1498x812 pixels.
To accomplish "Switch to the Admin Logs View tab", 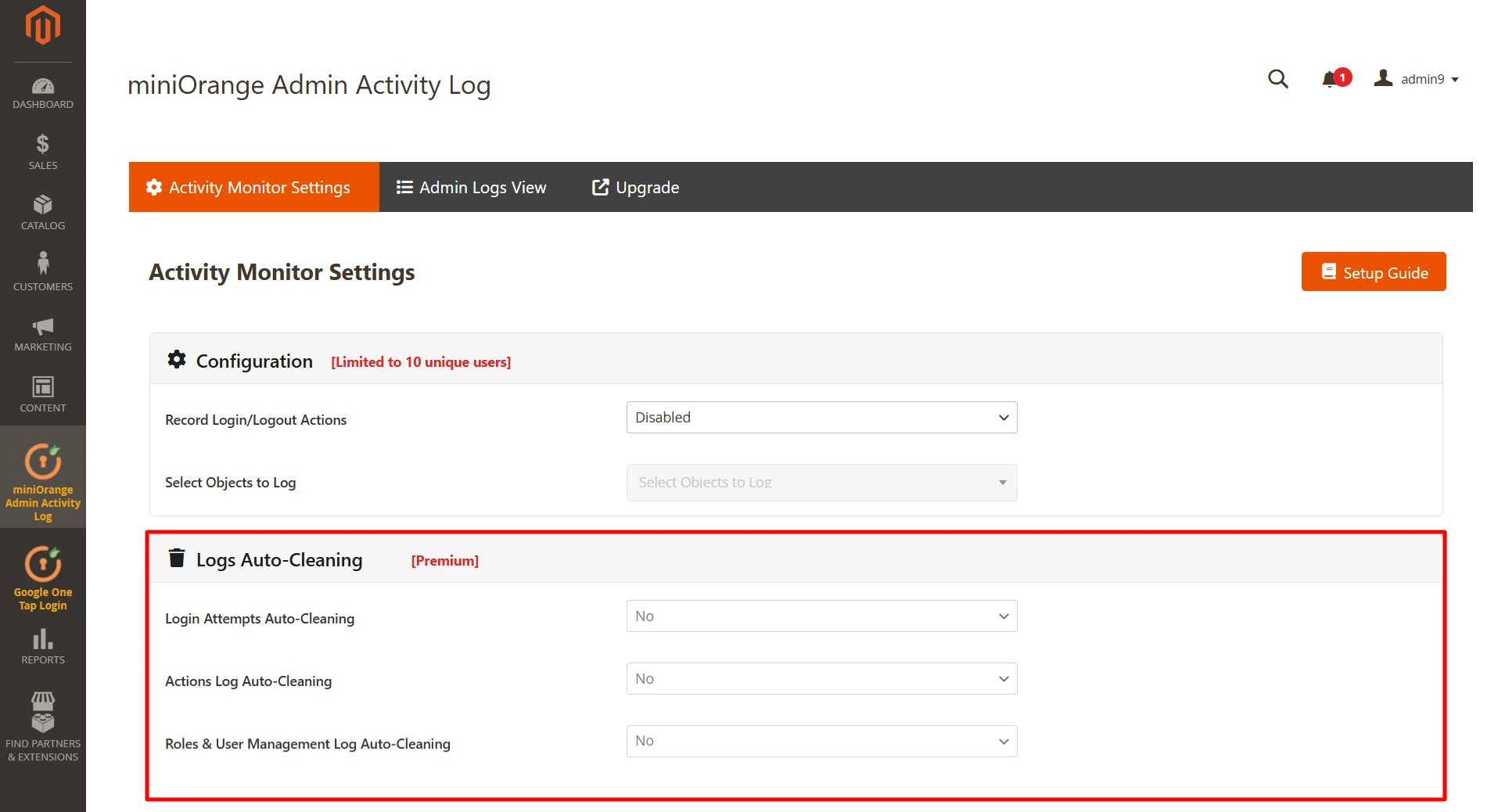I will [471, 187].
